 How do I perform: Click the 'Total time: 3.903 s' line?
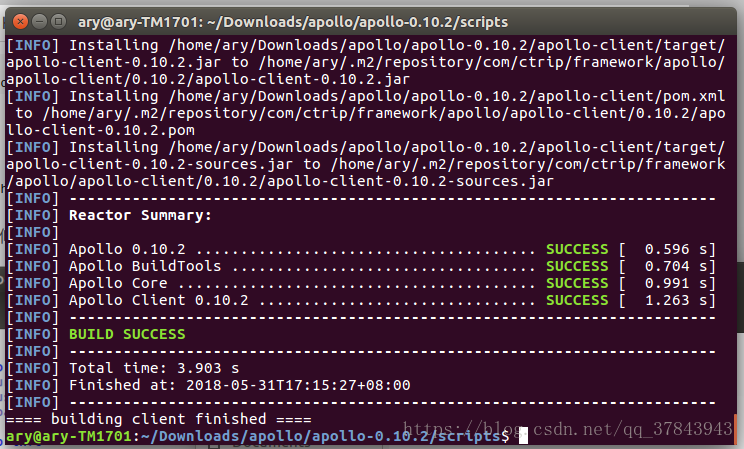pos(154,368)
